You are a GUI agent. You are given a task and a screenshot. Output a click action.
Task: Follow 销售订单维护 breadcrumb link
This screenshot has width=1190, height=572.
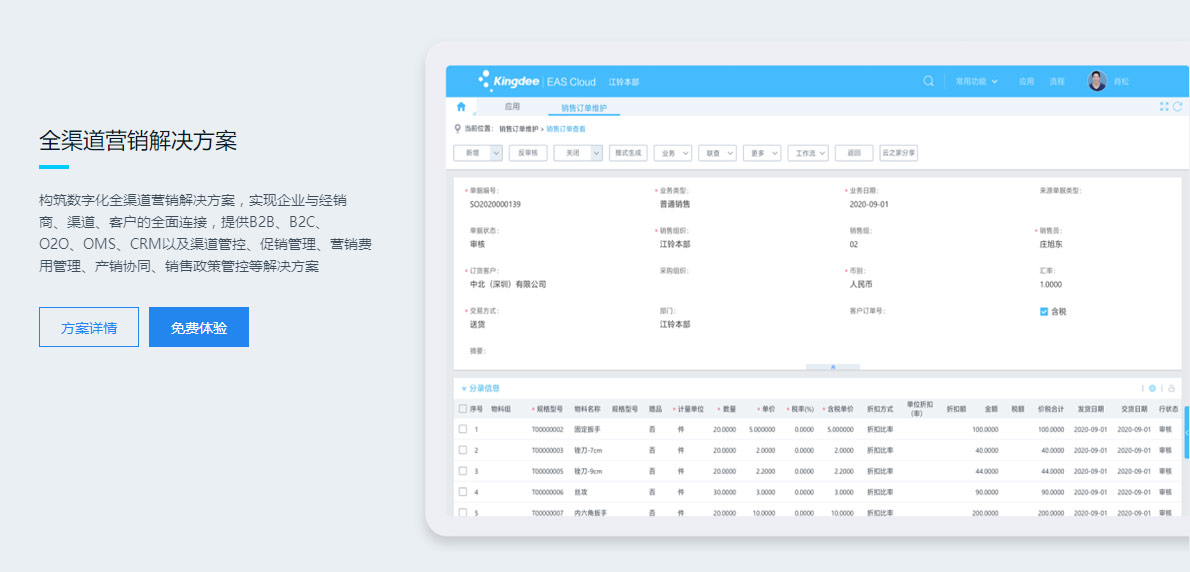pos(519,129)
